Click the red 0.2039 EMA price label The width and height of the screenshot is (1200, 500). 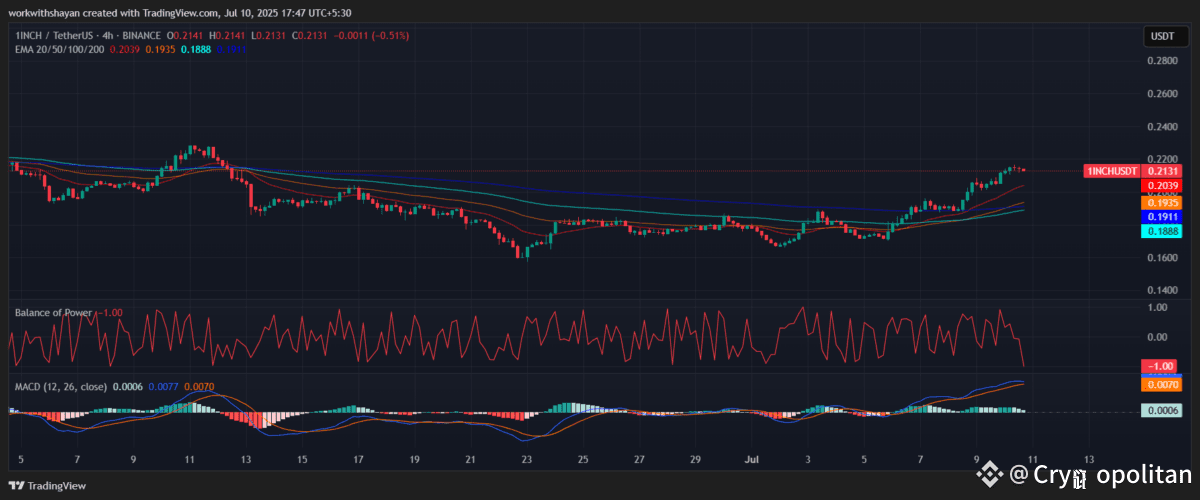pyautogui.click(x=1158, y=186)
